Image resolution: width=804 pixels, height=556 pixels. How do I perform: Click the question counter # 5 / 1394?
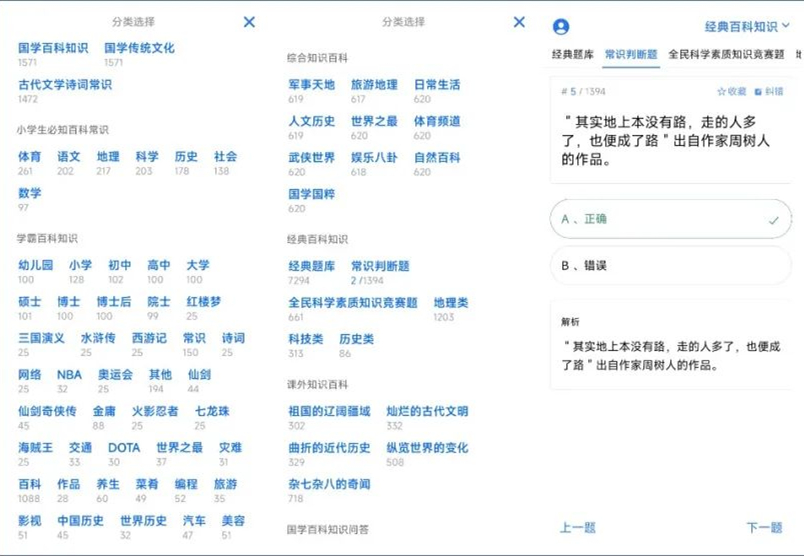click(583, 91)
